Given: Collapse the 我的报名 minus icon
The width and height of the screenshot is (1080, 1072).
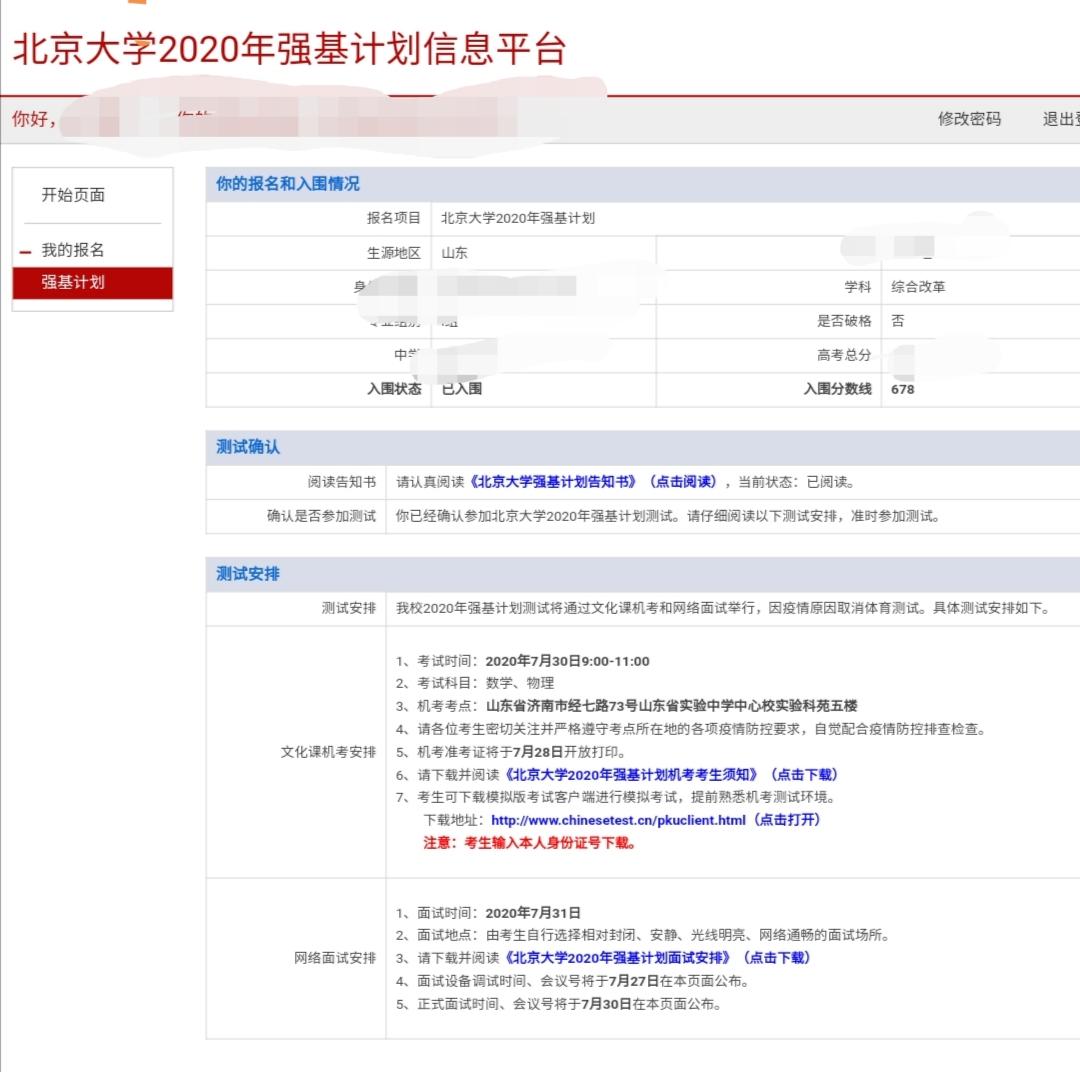Looking at the screenshot, I should click(25, 252).
